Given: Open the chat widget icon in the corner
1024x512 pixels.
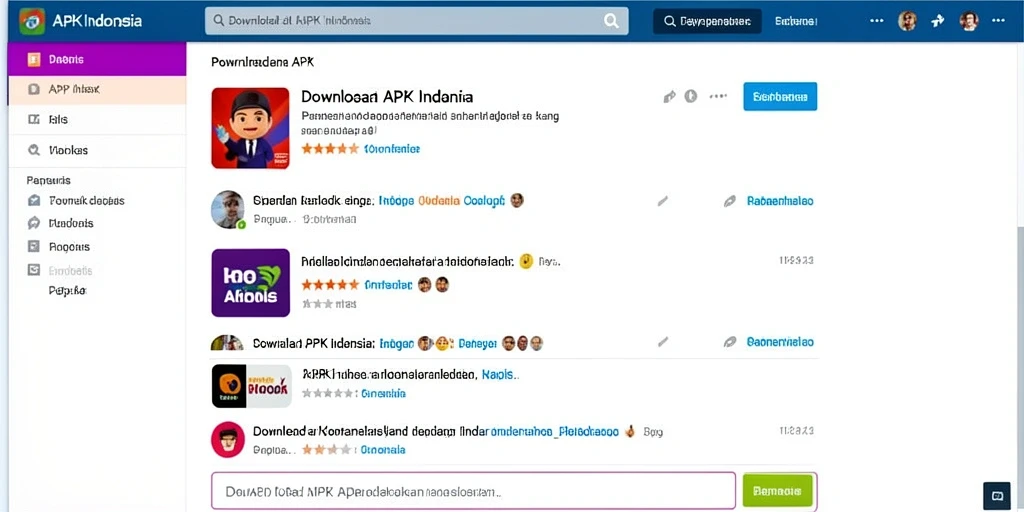Looking at the screenshot, I should (997, 496).
